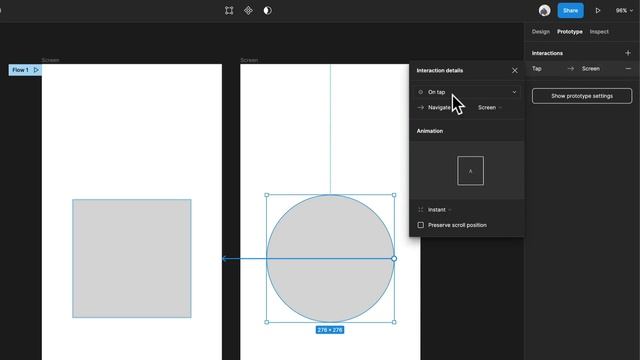Click the 276 × 276 size label
The height and width of the screenshot is (360, 640).
330,330
